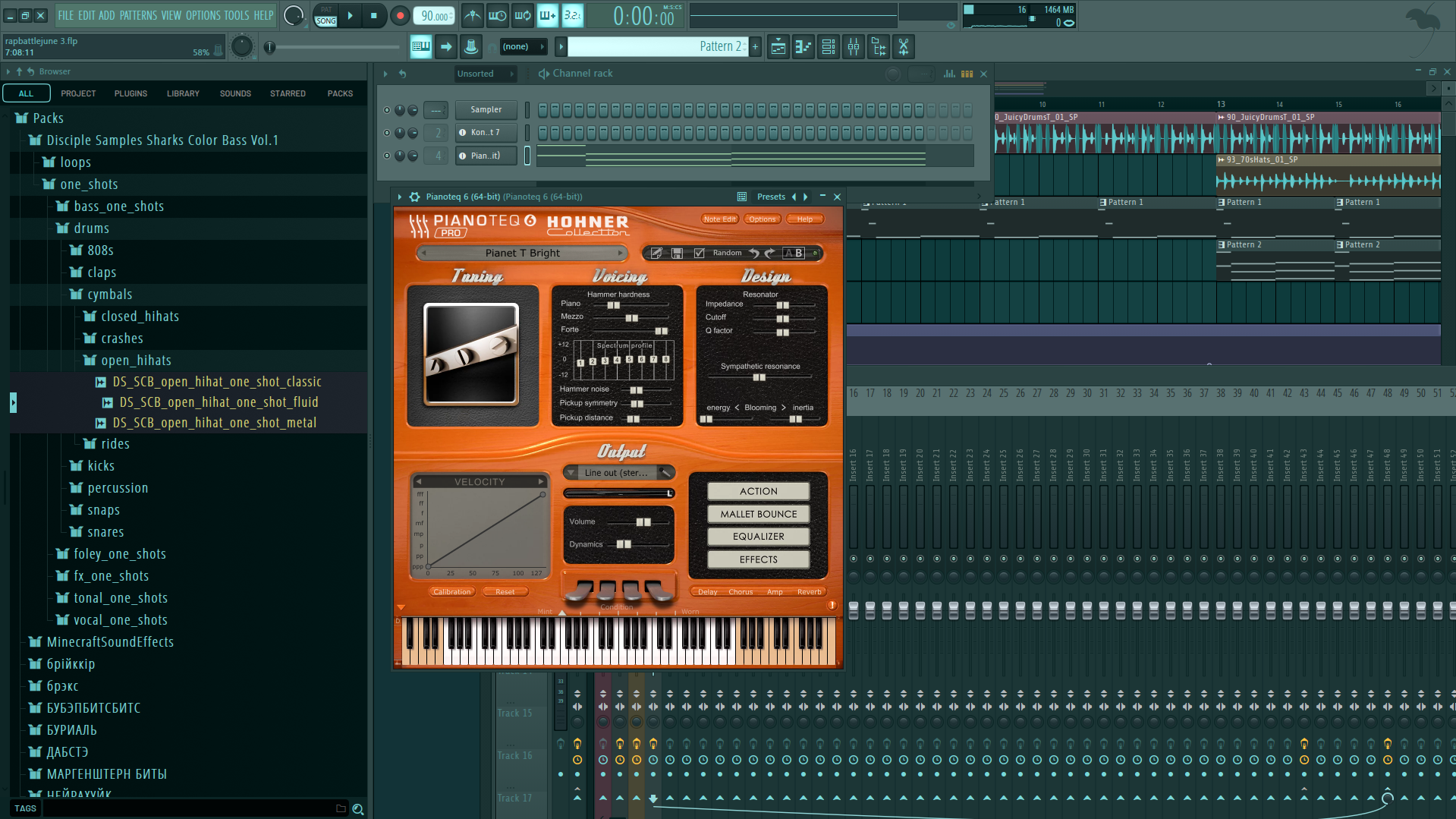Image resolution: width=1456 pixels, height=819 pixels.
Task: Open the Piano T Bright preset selector
Action: [522, 254]
